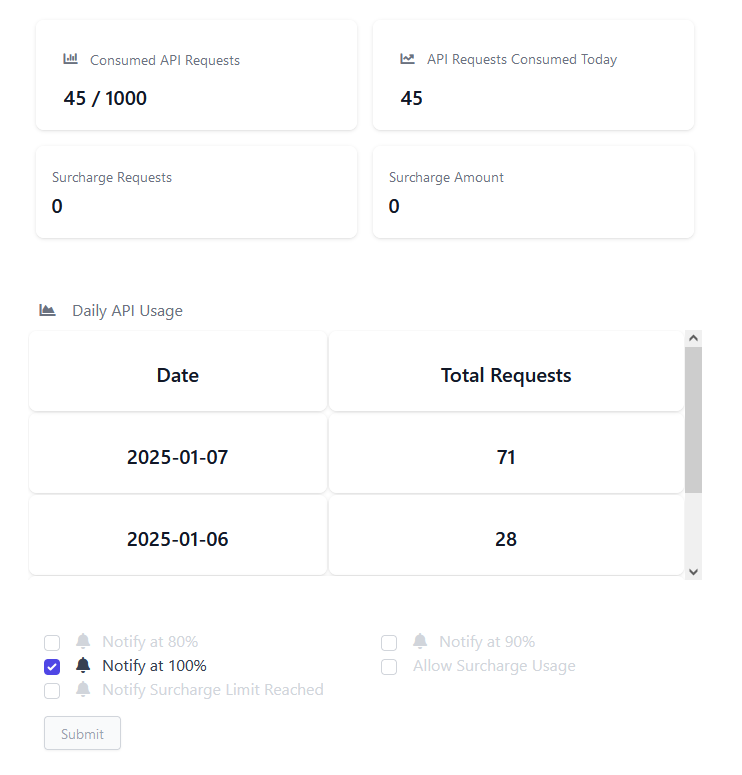Click the bell icon for Notify at 100%
This screenshot has height=775, width=742.
click(x=83, y=665)
